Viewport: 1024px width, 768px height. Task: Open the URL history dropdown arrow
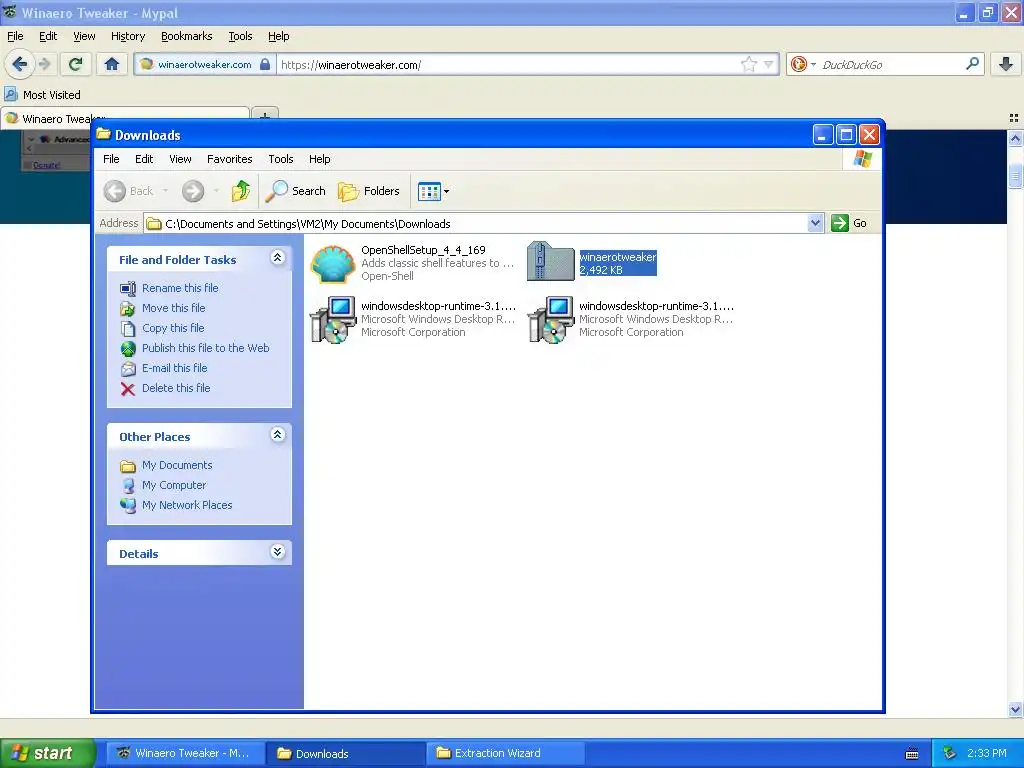(769, 64)
